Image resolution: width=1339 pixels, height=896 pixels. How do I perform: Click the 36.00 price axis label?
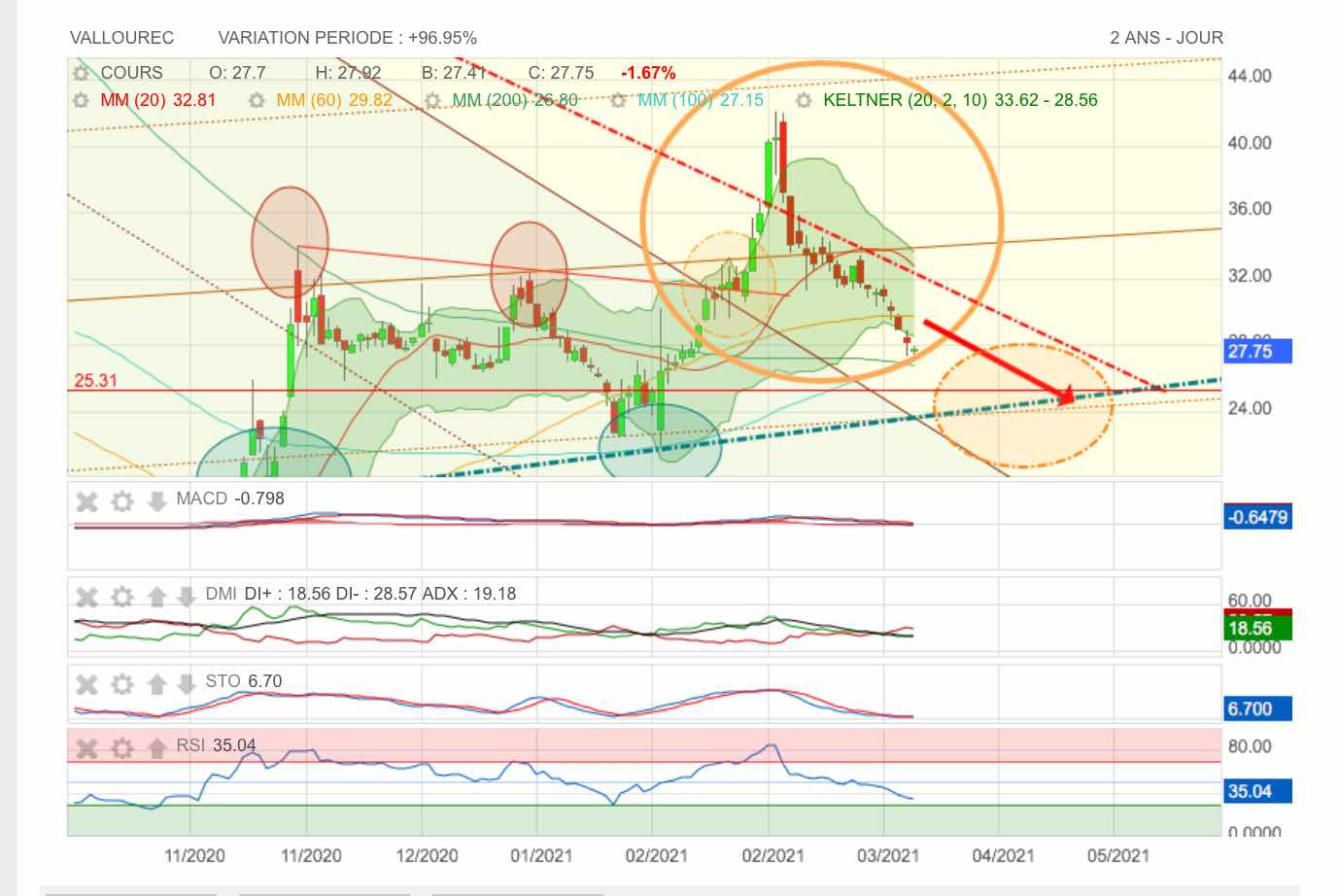1250,209
